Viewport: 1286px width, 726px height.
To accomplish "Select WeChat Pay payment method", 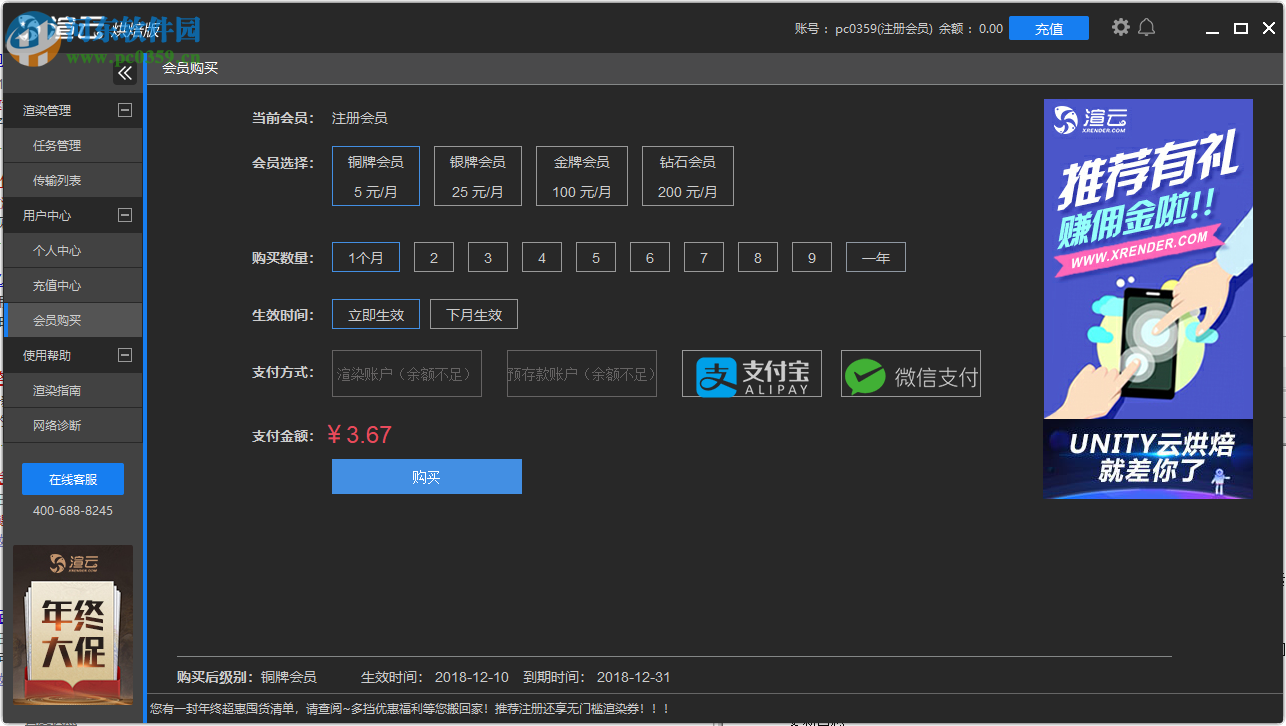I will (x=911, y=373).
